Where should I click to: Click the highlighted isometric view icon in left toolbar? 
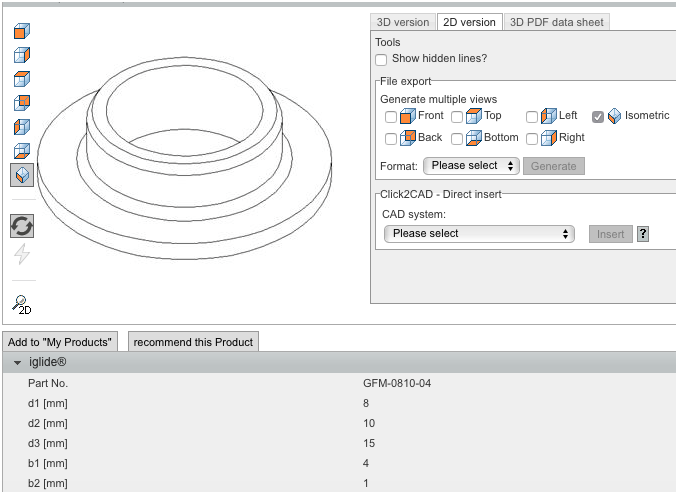tap(21, 175)
